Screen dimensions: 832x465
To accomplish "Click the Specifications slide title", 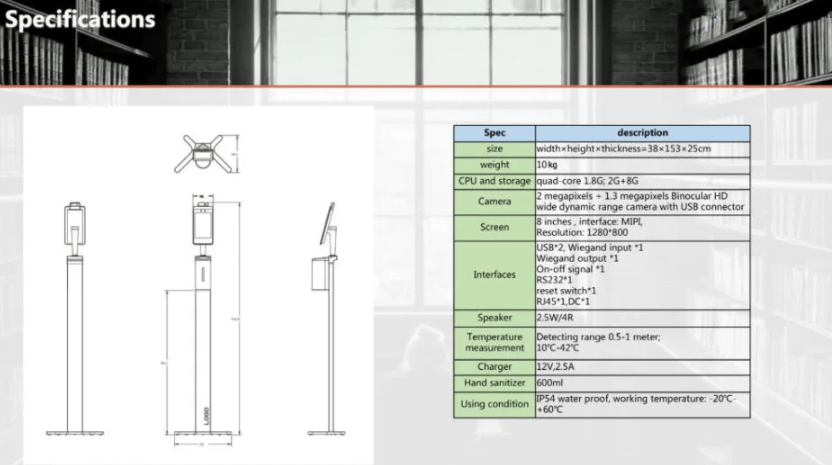I will click(x=79, y=19).
